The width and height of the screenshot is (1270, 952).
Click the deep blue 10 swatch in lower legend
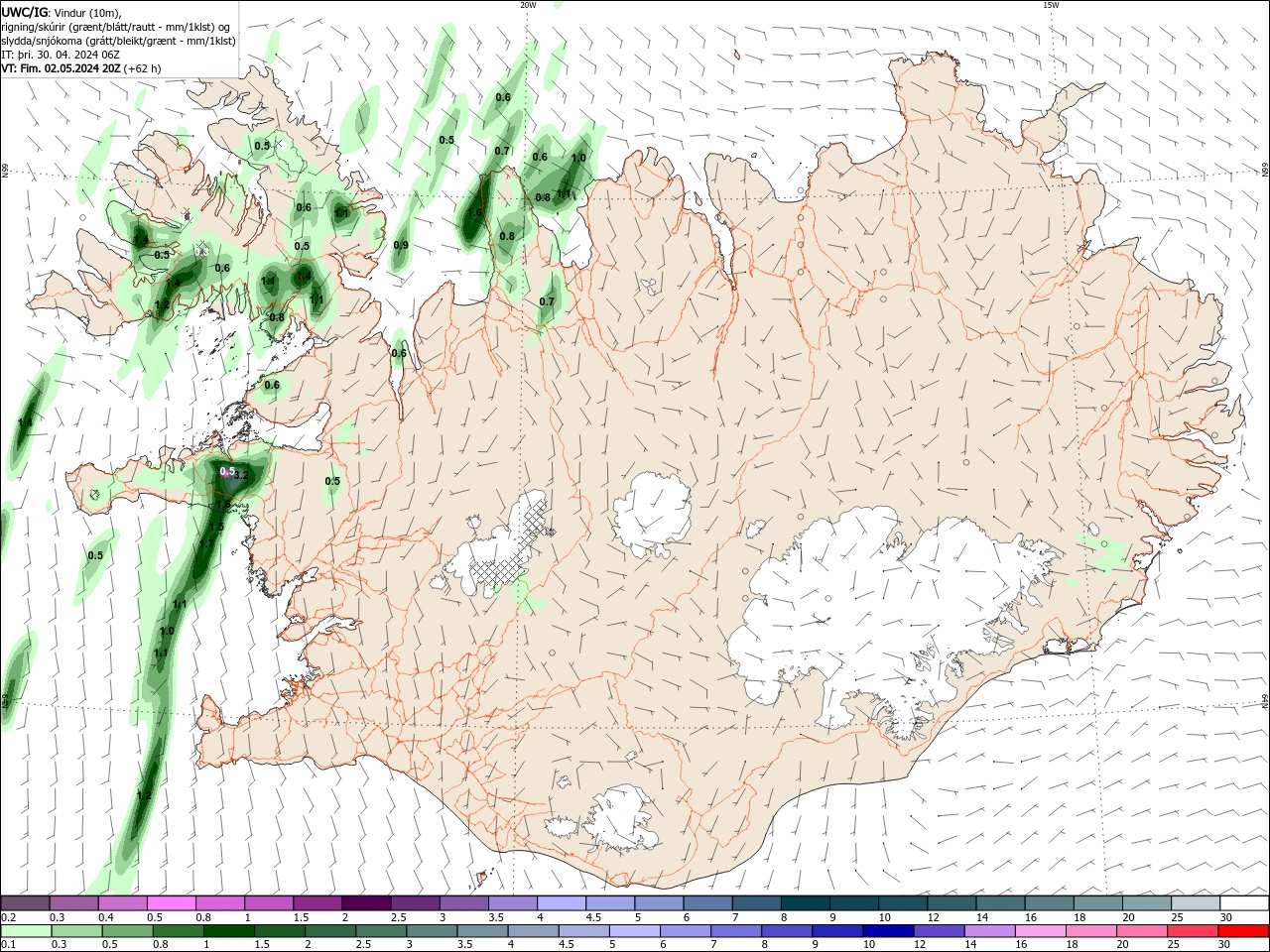888,931
